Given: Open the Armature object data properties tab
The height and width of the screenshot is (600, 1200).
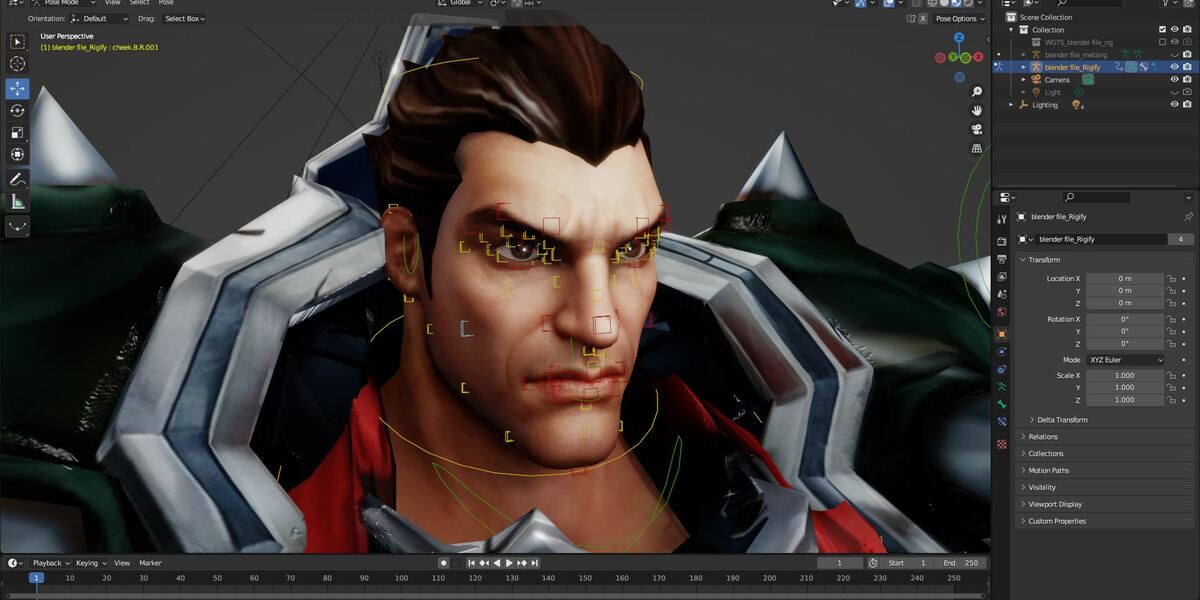Looking at the screenshot, I should (x=1002, y=388).
